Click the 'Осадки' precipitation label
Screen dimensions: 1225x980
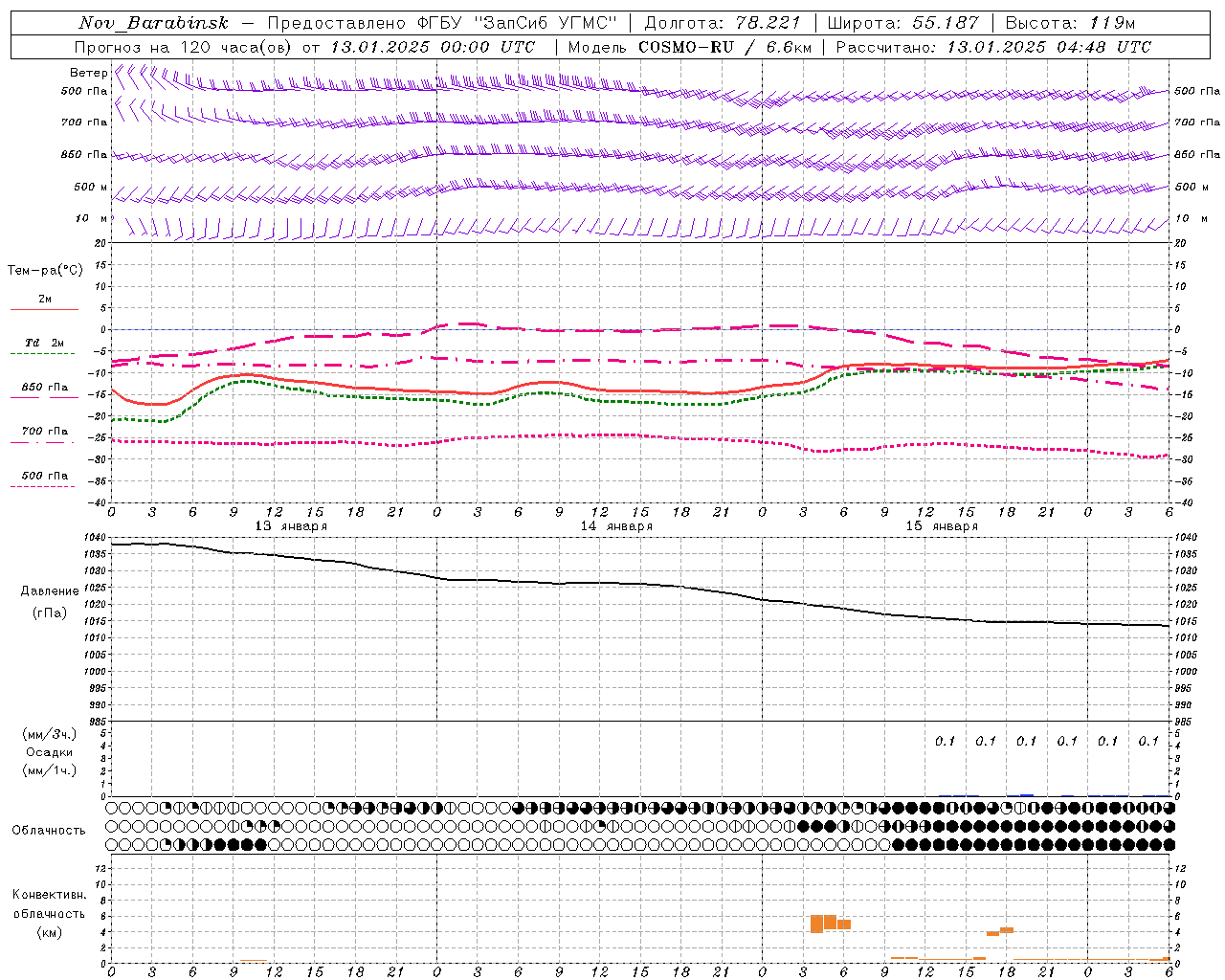pos(49,752)
